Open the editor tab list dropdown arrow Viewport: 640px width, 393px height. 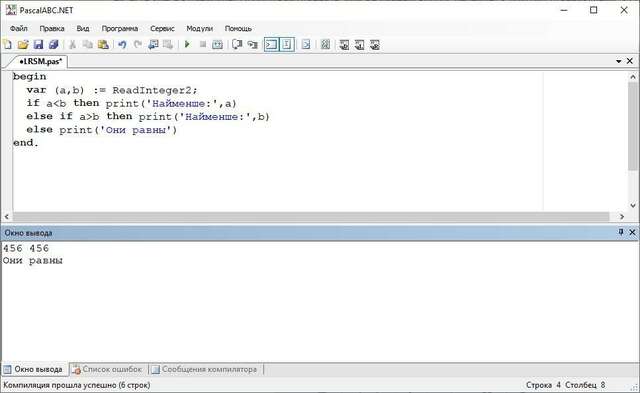[x=619, y=61]
